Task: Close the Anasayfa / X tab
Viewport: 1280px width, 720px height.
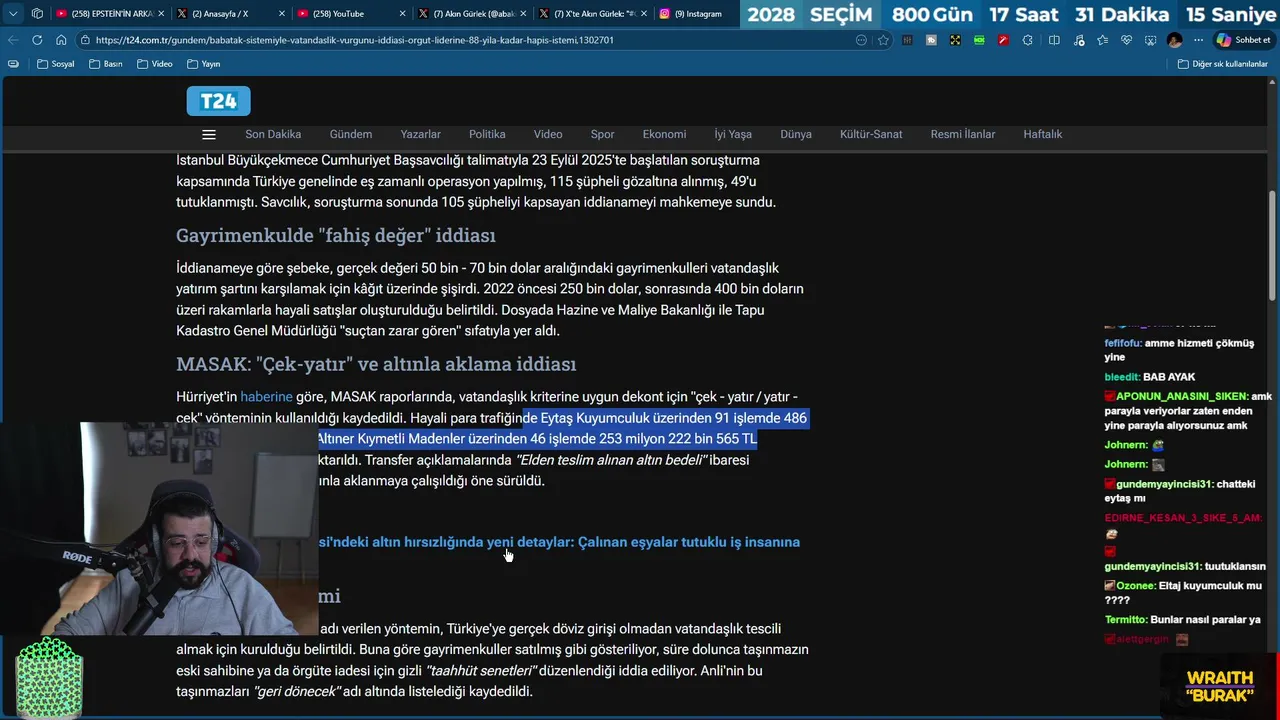Action: pos(282,14)
